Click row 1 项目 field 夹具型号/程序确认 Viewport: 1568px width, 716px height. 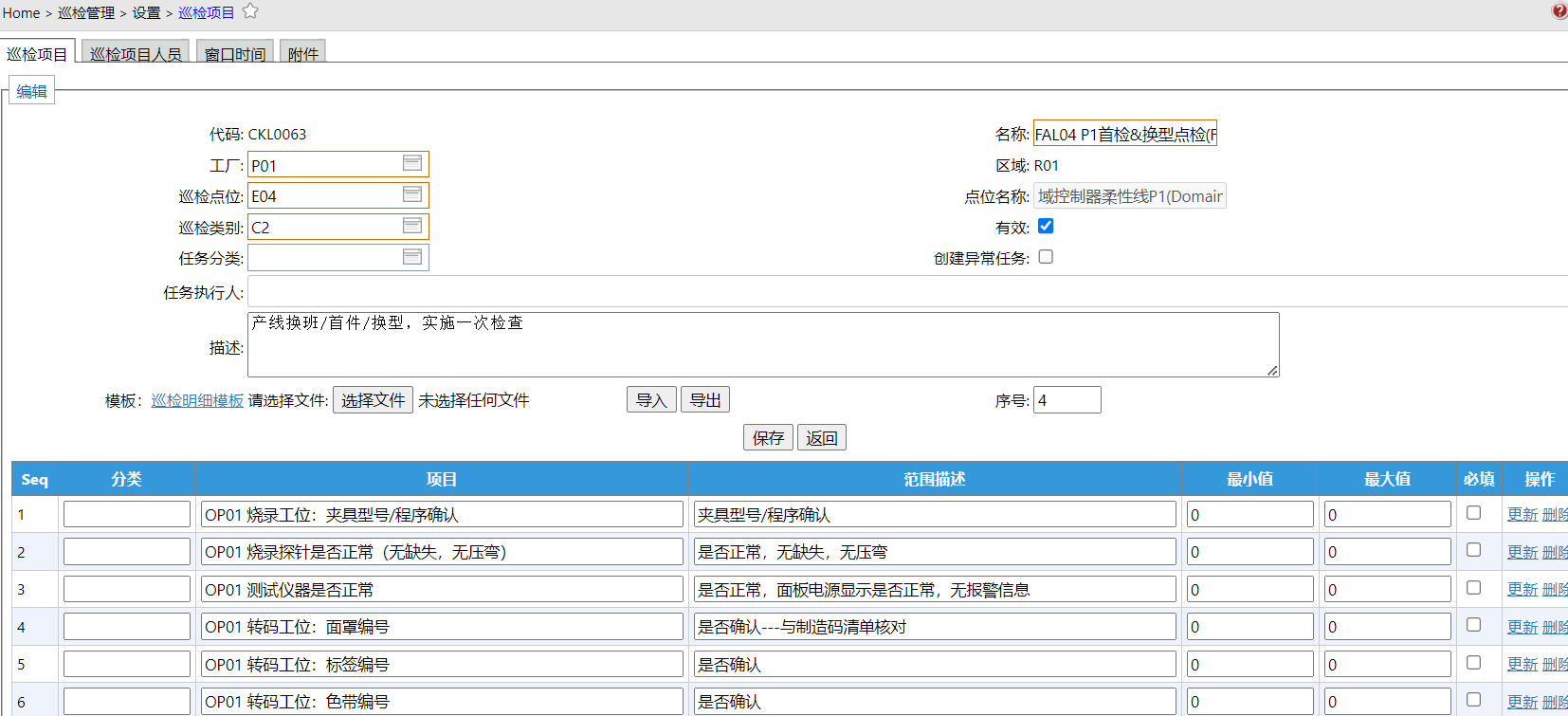coord(442,514)
